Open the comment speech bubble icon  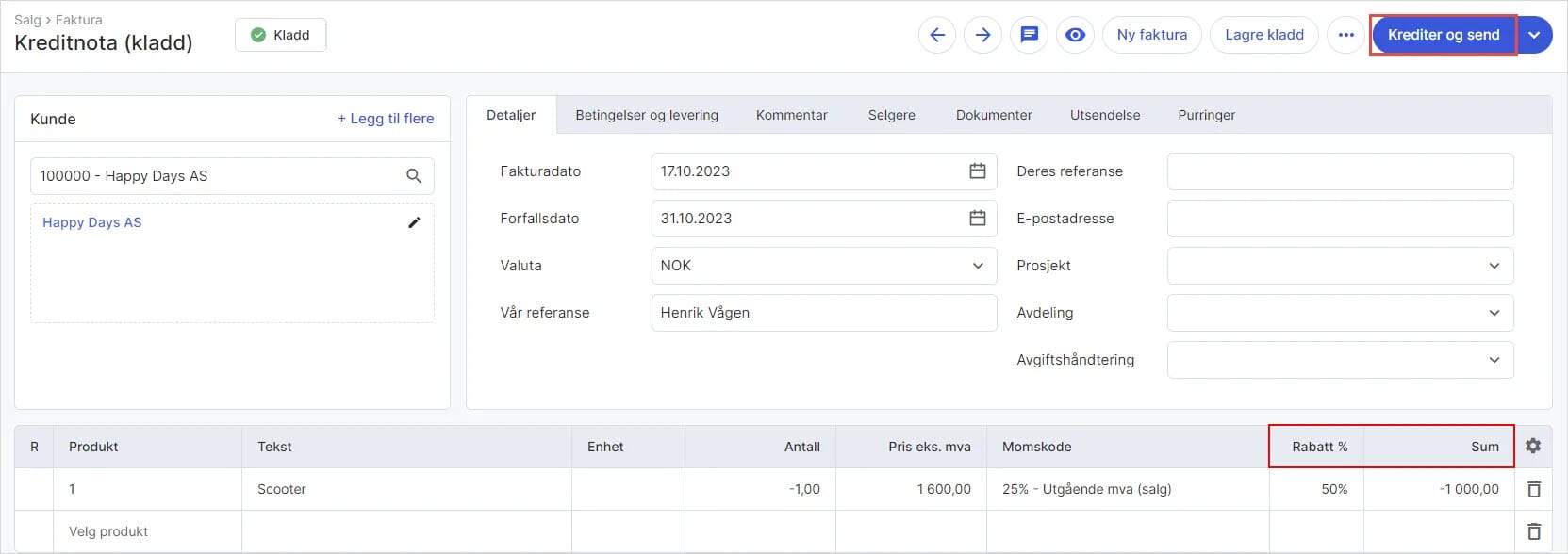point(1029,35)
